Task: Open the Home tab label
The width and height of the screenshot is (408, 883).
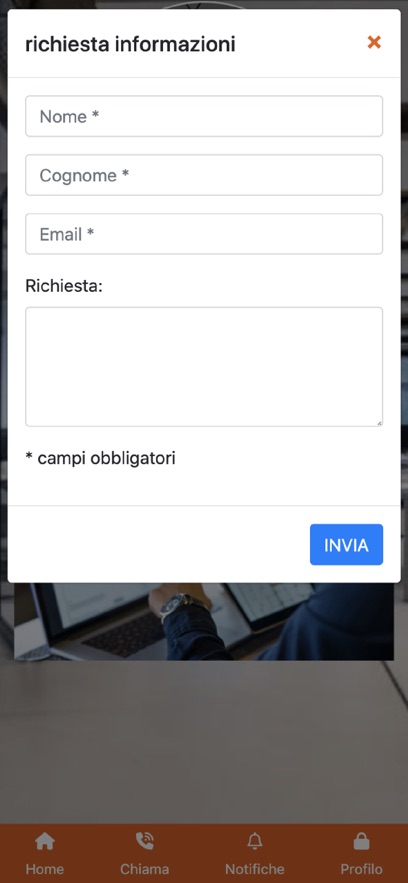Action: (45, 868)
